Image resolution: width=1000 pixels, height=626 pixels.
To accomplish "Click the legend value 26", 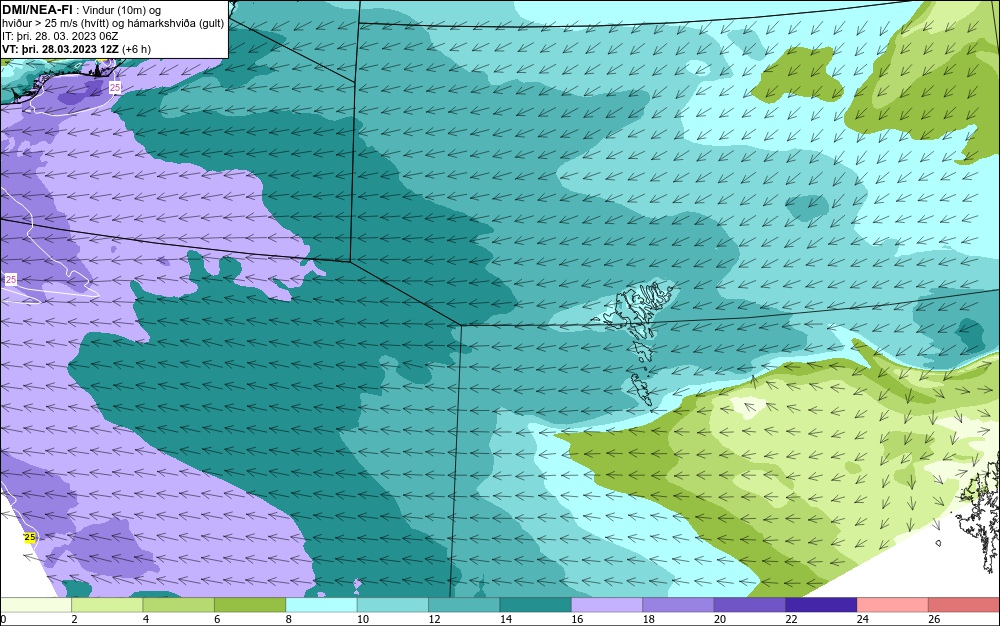I will click(x=934, y=619).
